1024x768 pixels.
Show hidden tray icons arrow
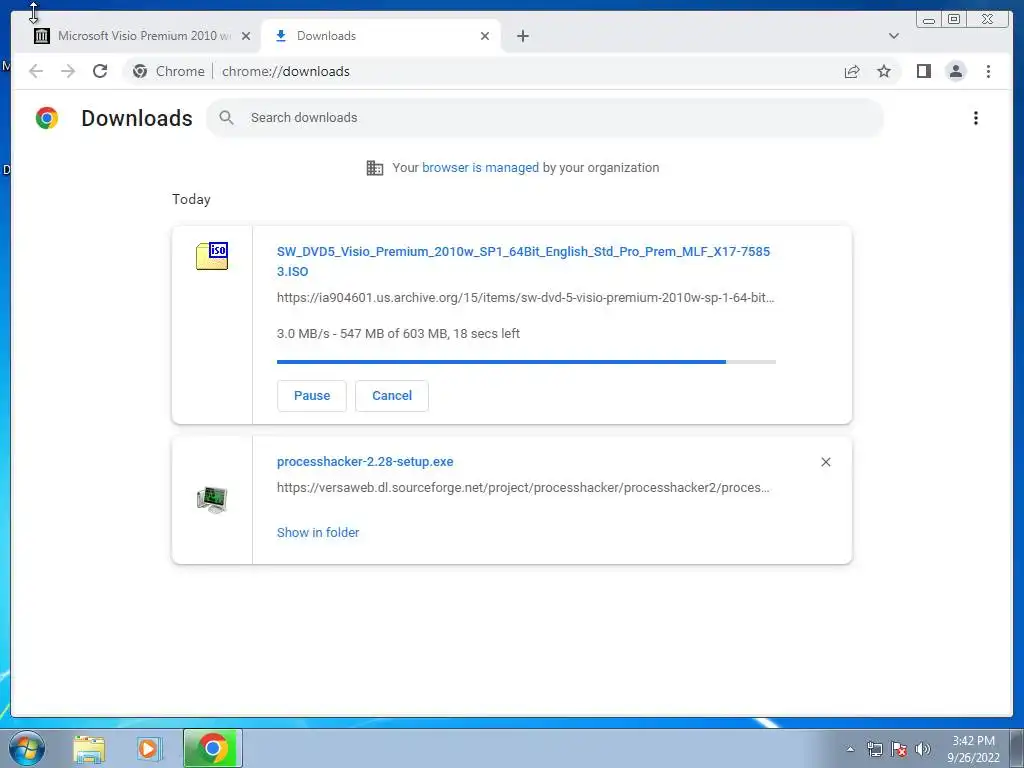[850, 749]
